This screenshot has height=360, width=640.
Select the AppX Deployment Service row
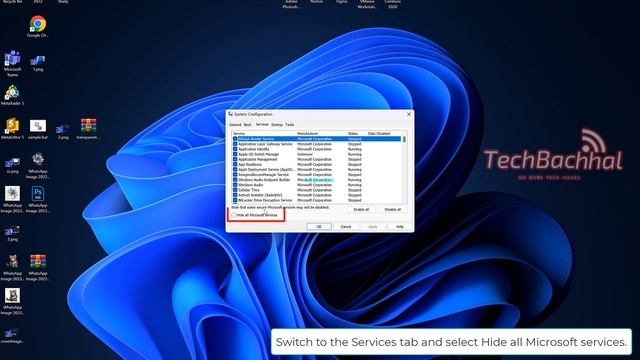pyautogui.click(x=317, y=169)
